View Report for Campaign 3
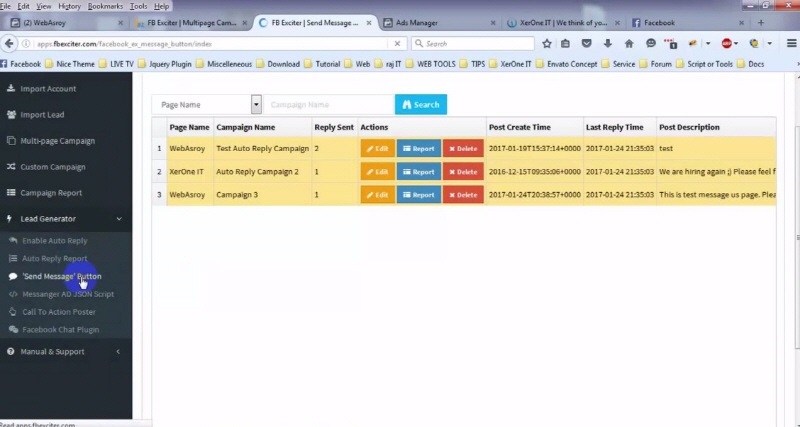Screen dimensions: 800x427 click(x=419, y=195)
